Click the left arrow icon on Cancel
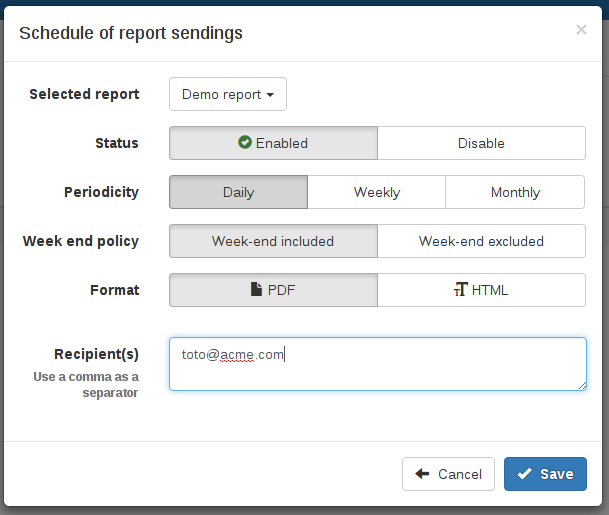Screen dimensions: 609x515 pos(422,474)
